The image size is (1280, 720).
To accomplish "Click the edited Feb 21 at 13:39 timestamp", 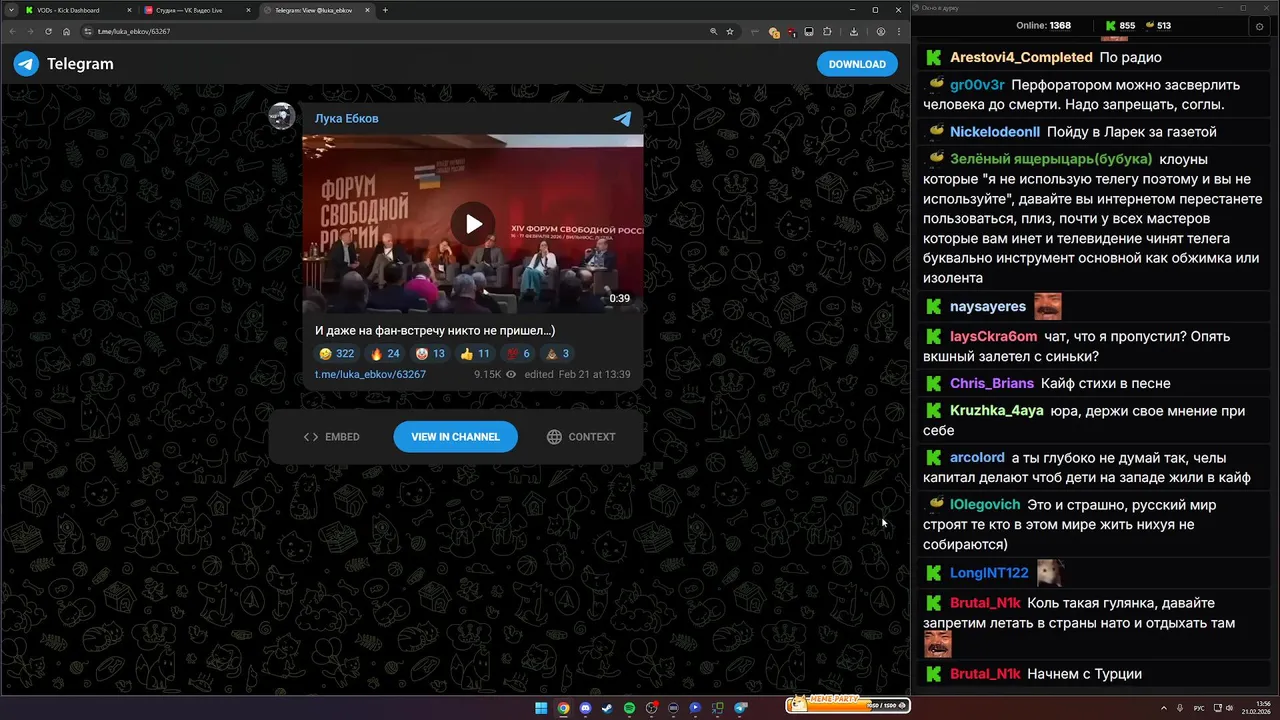I will click(577, 374).
